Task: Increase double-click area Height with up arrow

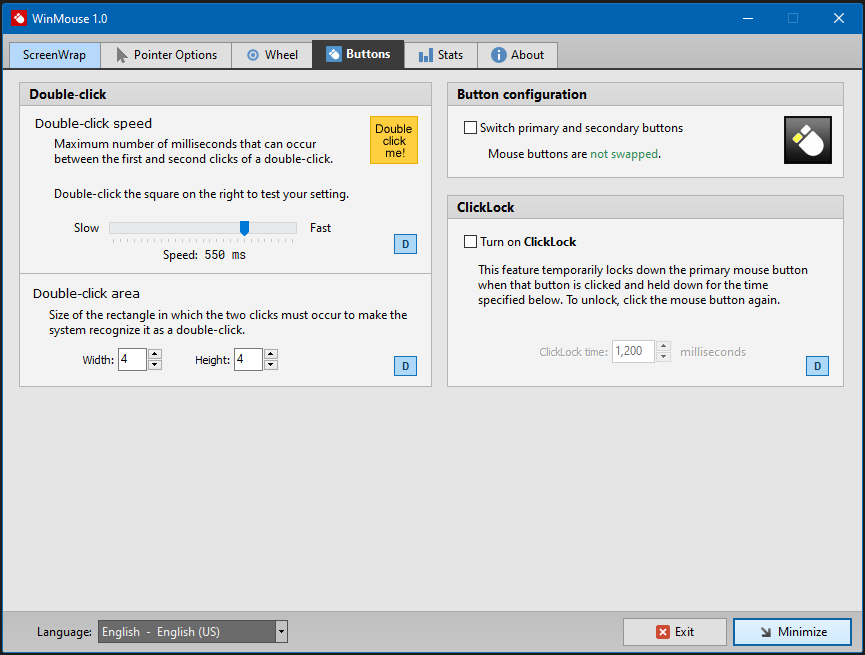Action: click(x=271, y=354)
